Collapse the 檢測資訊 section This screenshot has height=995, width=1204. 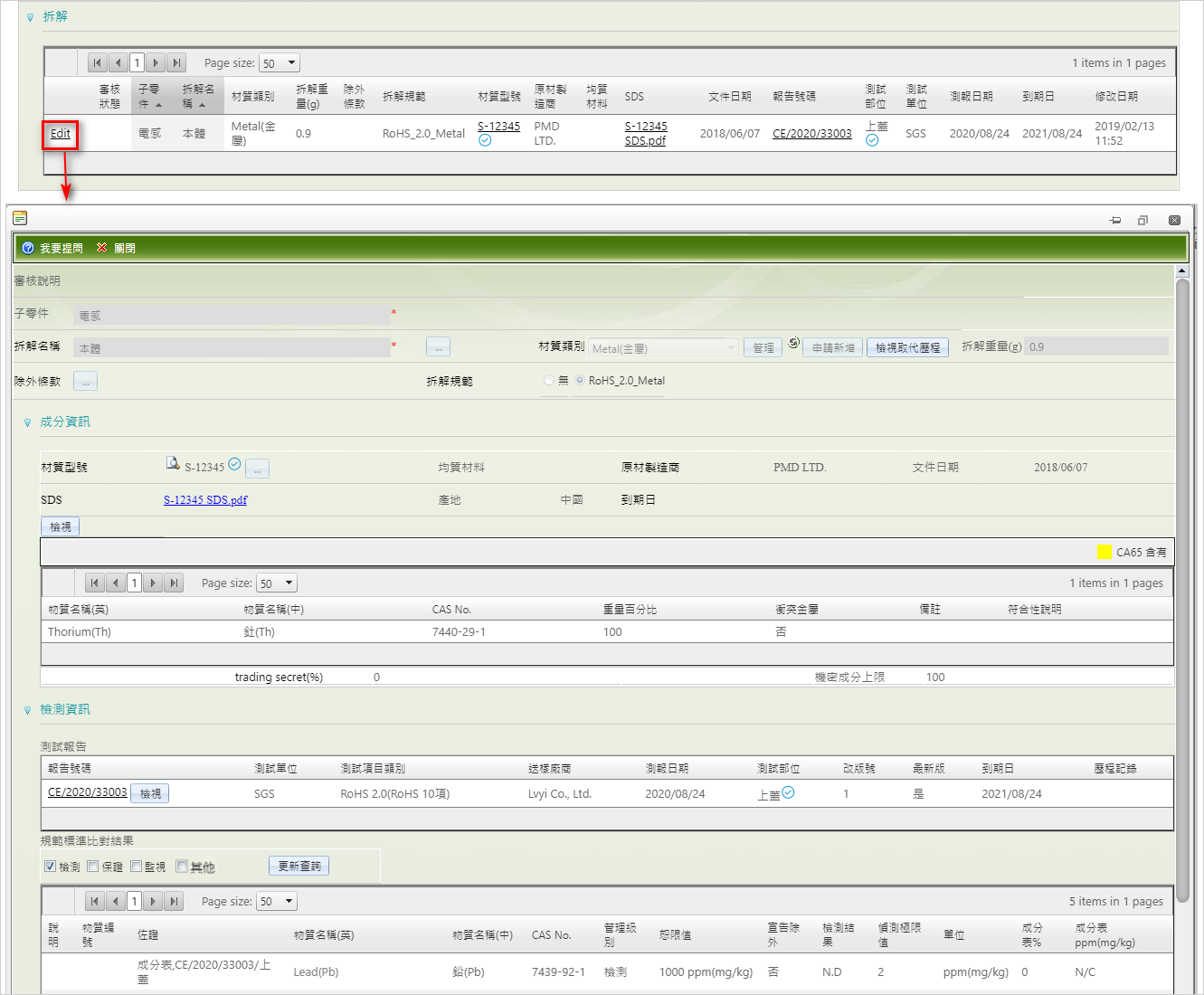27,710
